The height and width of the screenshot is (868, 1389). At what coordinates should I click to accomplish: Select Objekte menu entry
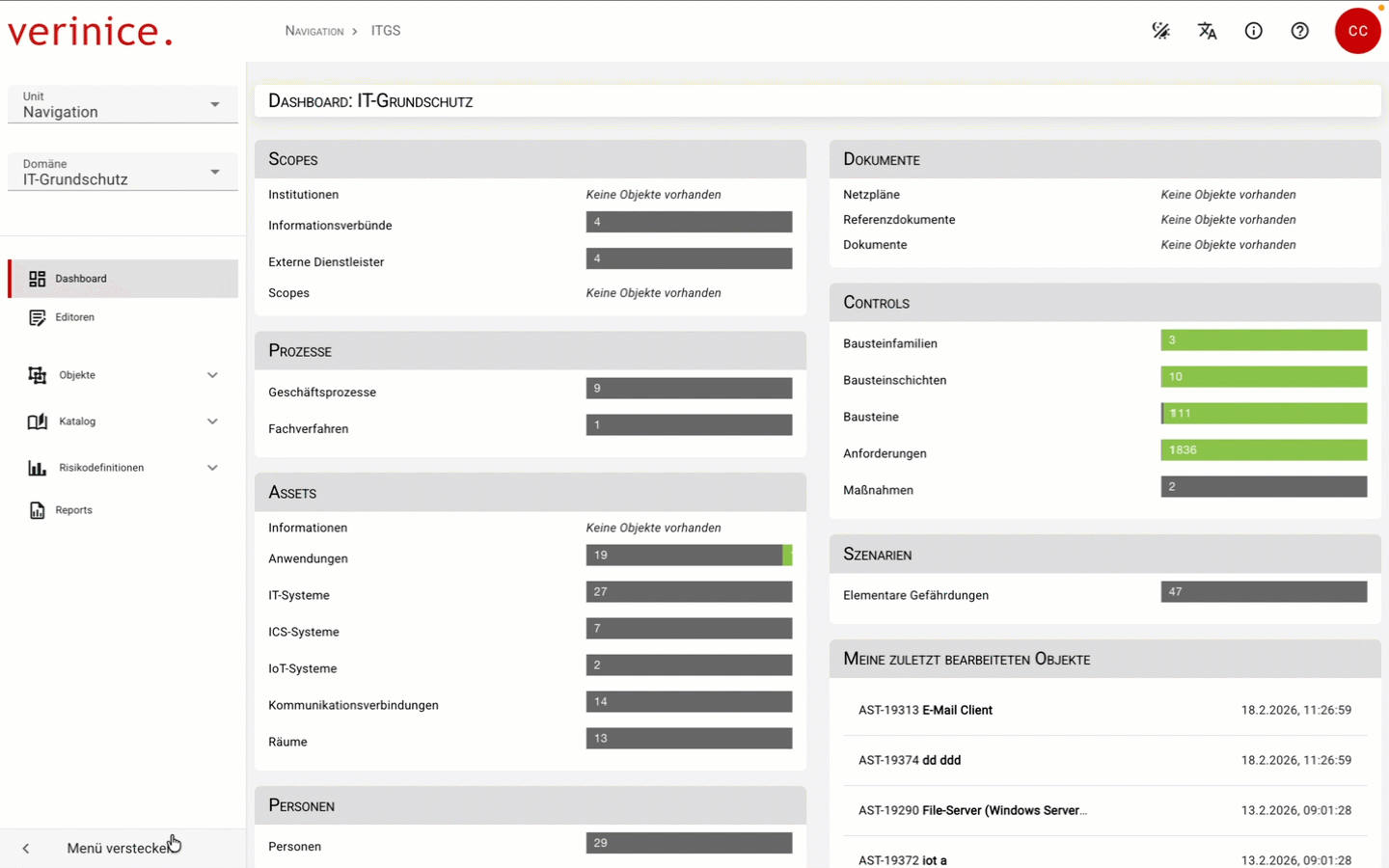(123, 375)
